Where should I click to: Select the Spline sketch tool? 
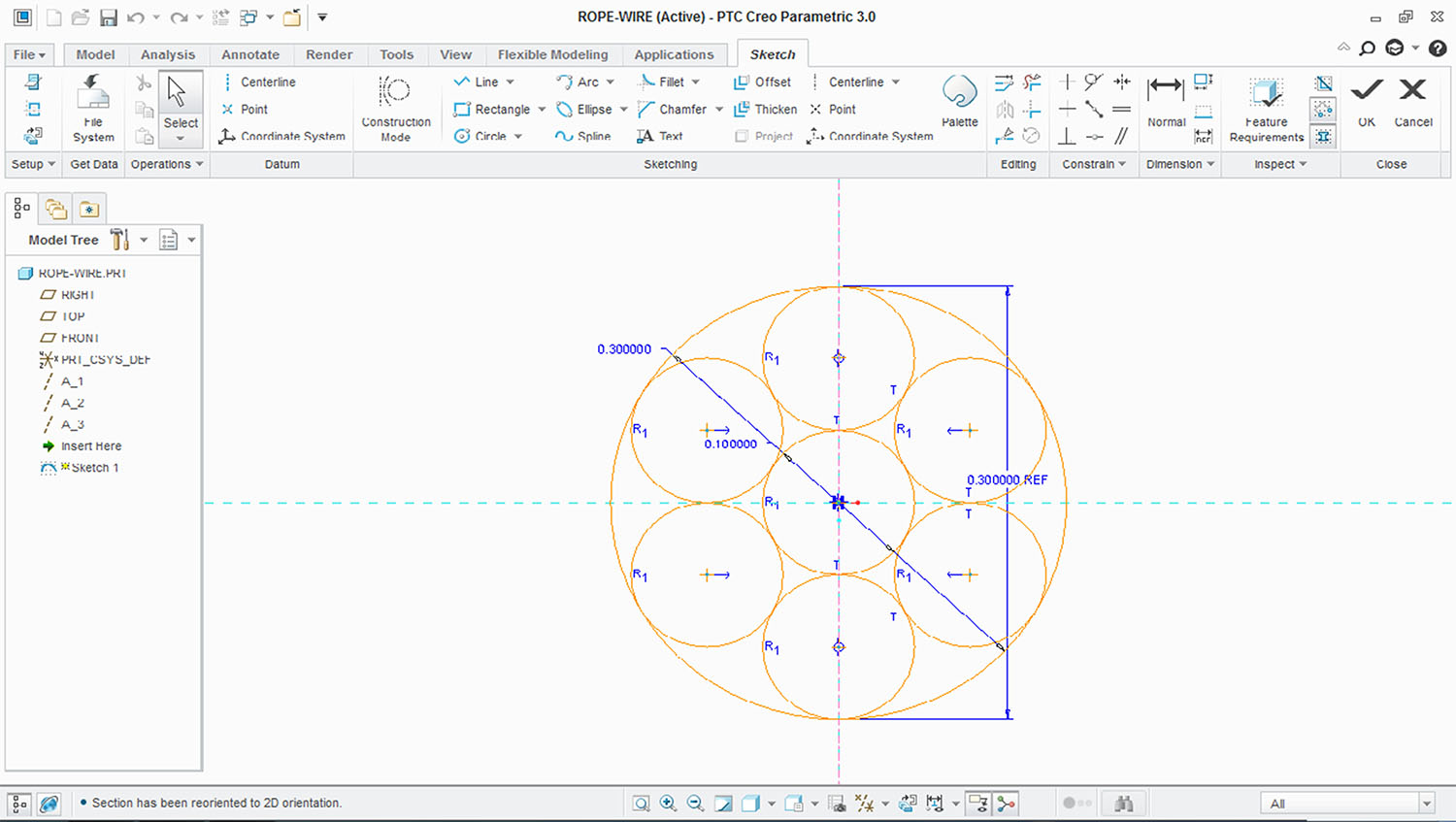(582, 136)
